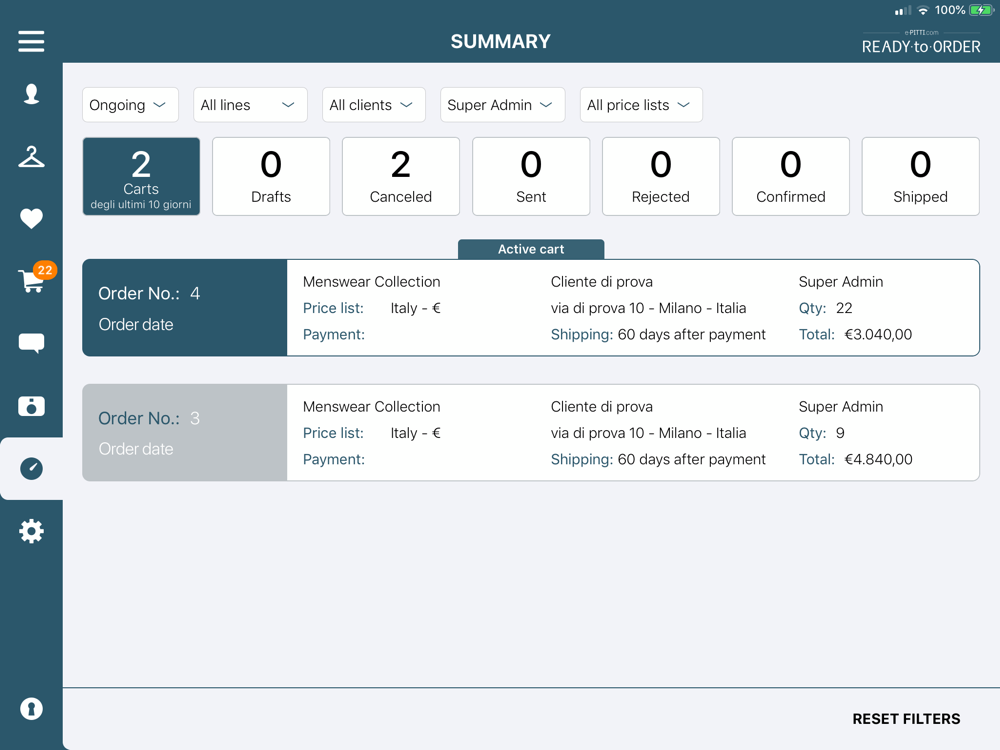Open the hamburger menu
The height and width of the screenshot is (750, 1000).
(x=31, y=41)
